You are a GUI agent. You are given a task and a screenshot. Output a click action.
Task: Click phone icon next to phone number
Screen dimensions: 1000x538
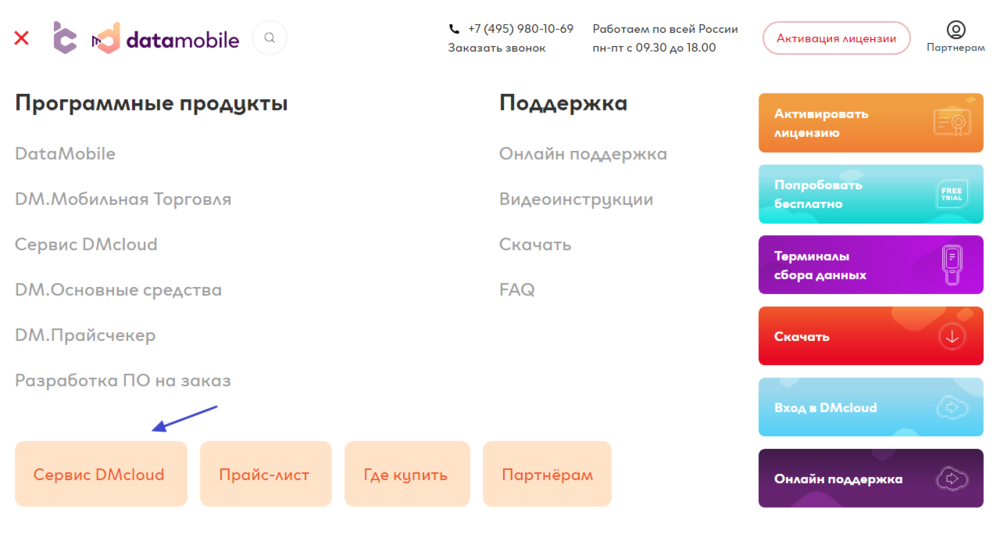[454, 29]
